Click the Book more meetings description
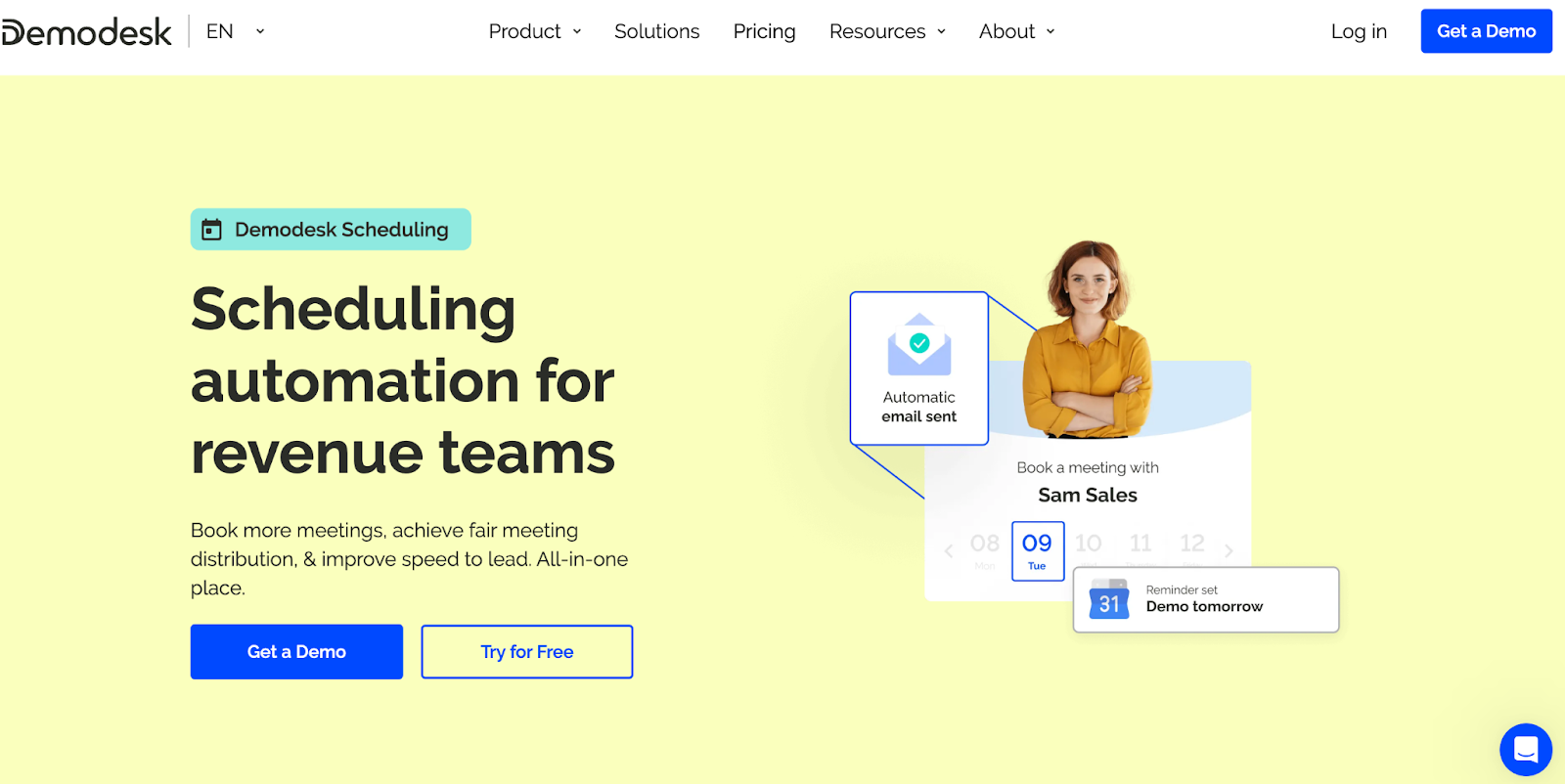The image size is (1565, 784). [x=410, y=559]
